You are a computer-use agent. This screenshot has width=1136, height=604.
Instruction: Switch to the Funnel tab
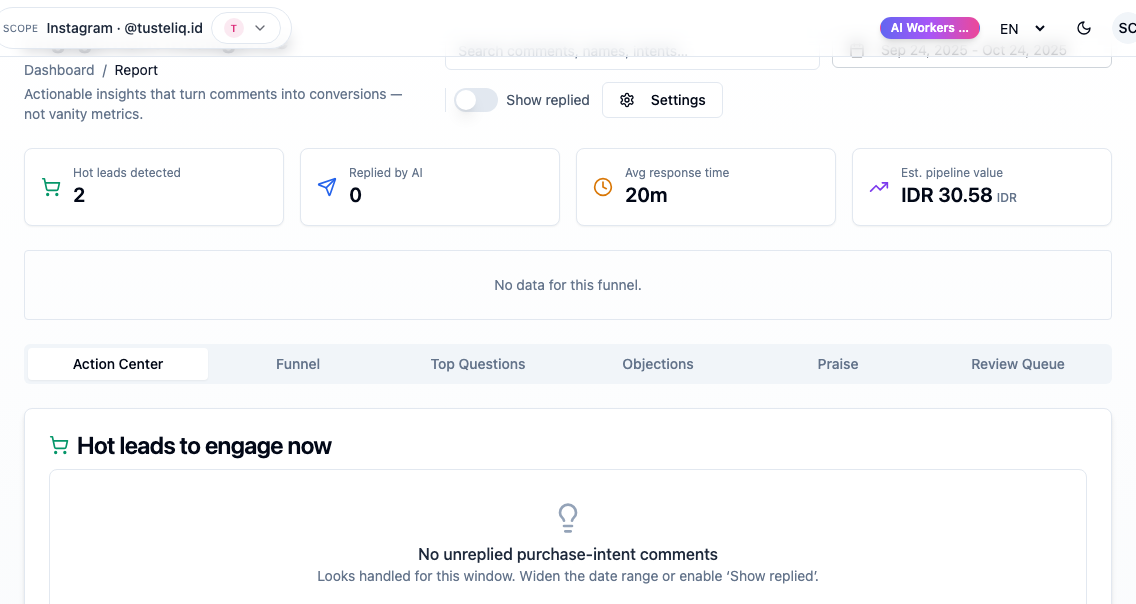coord(298,364)
